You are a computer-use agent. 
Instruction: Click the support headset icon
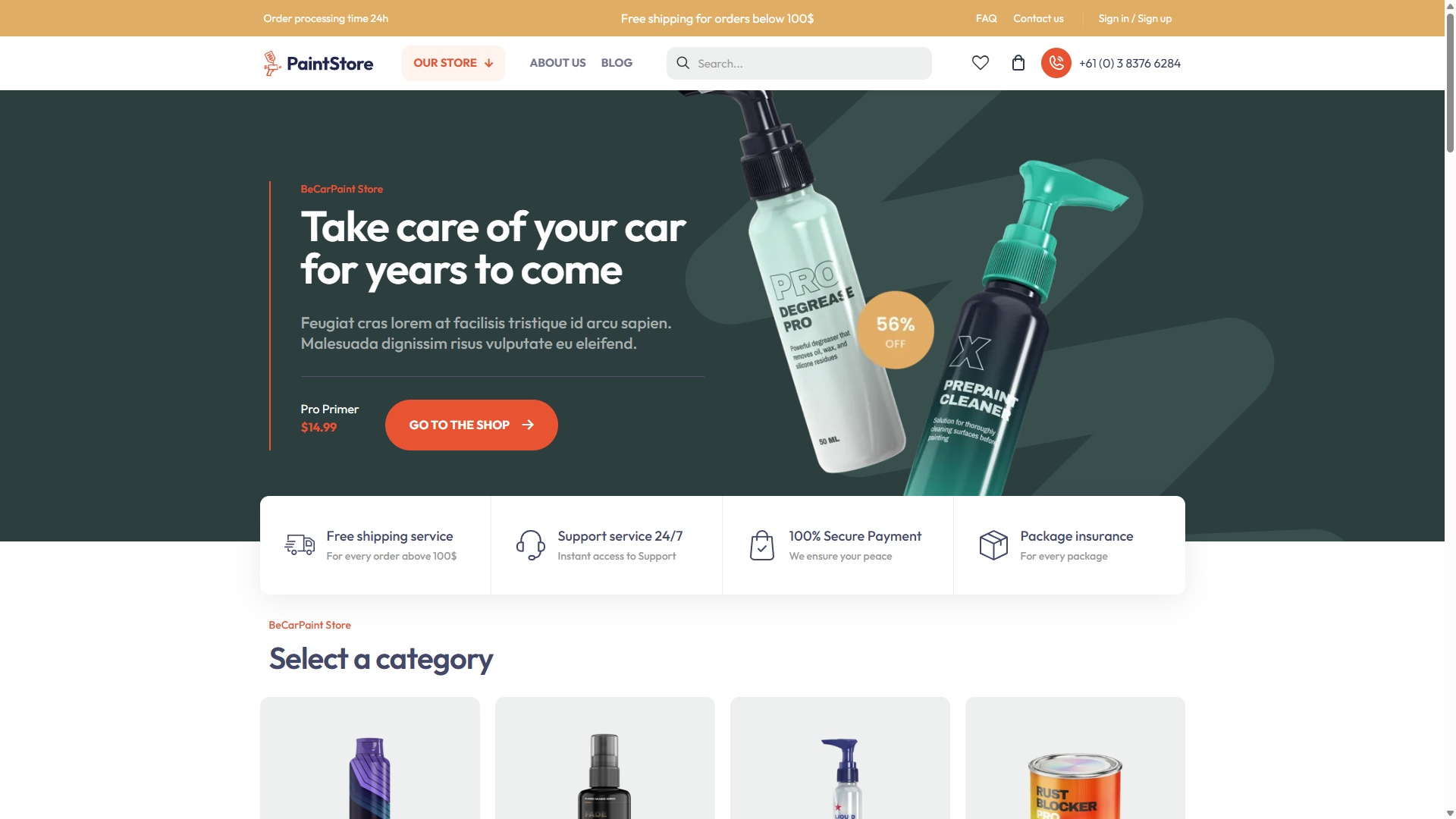tap(530, 544)
